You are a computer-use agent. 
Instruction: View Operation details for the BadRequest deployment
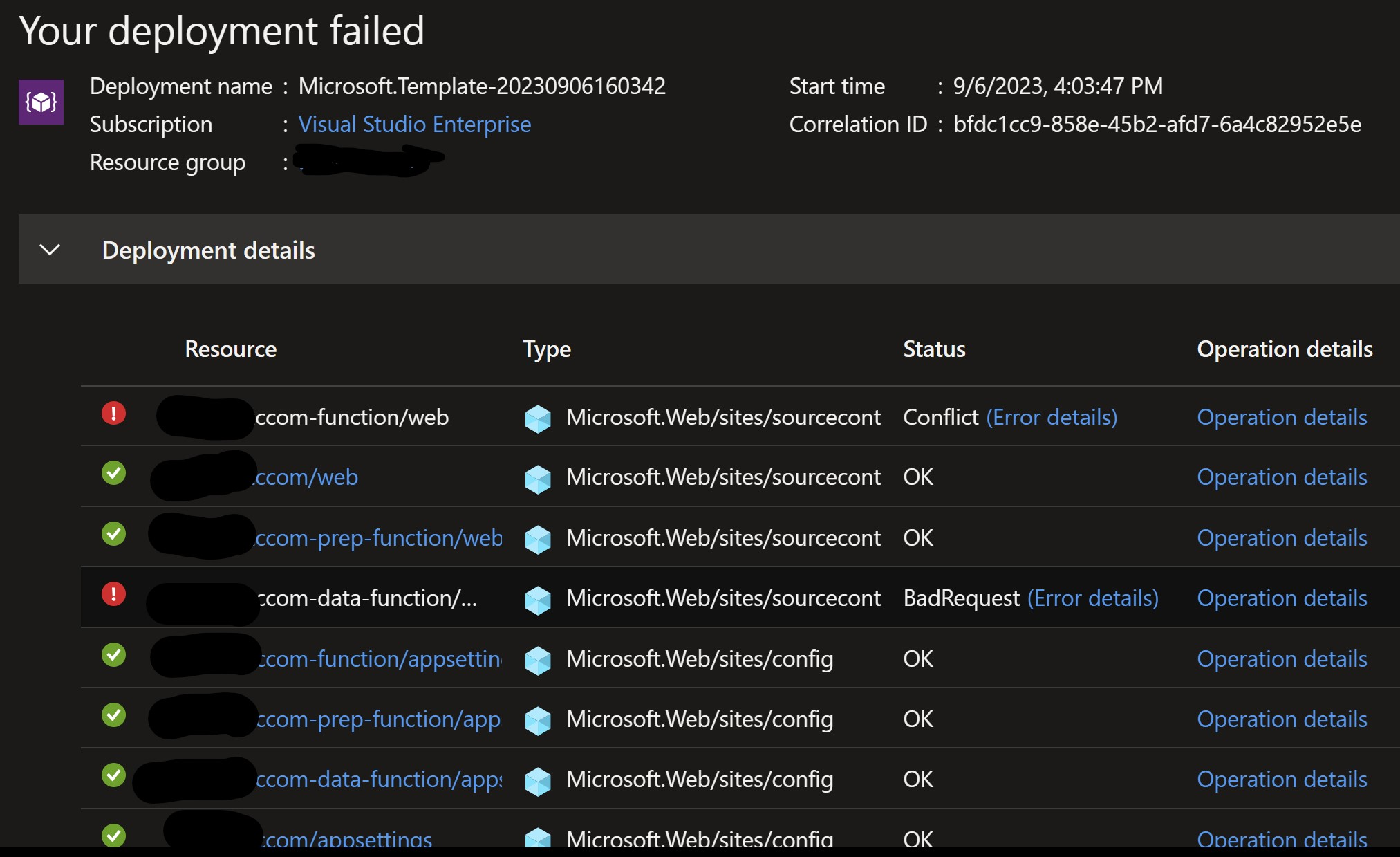pos(1282,598)
